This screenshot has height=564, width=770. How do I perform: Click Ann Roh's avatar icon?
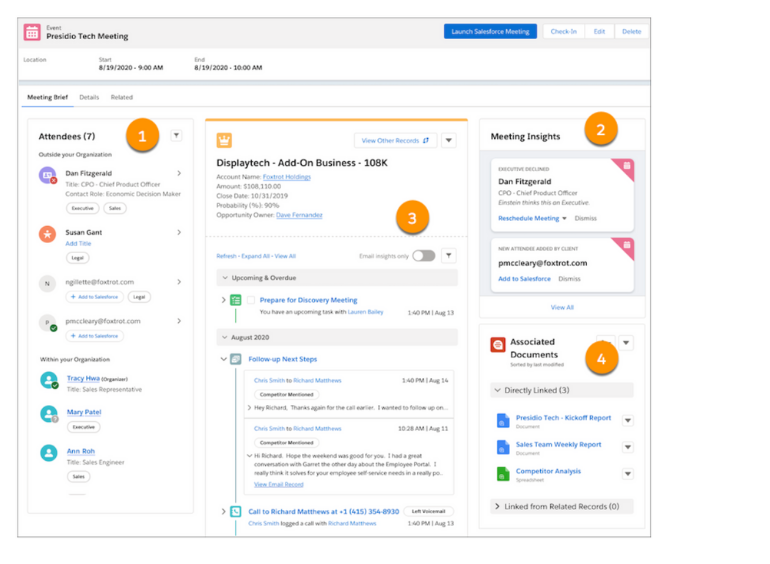(49, 452)
